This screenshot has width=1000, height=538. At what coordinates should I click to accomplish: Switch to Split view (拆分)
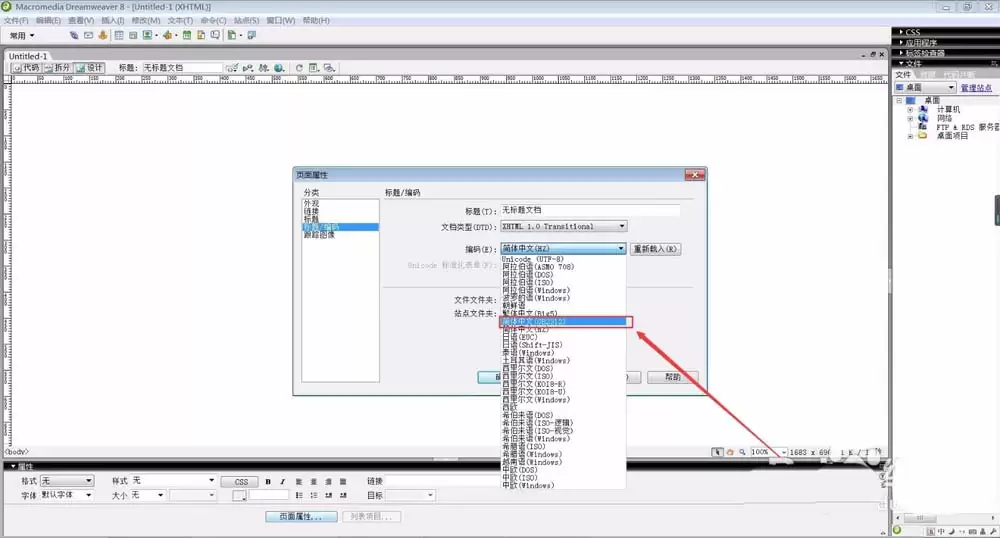[x=58, y=68]
